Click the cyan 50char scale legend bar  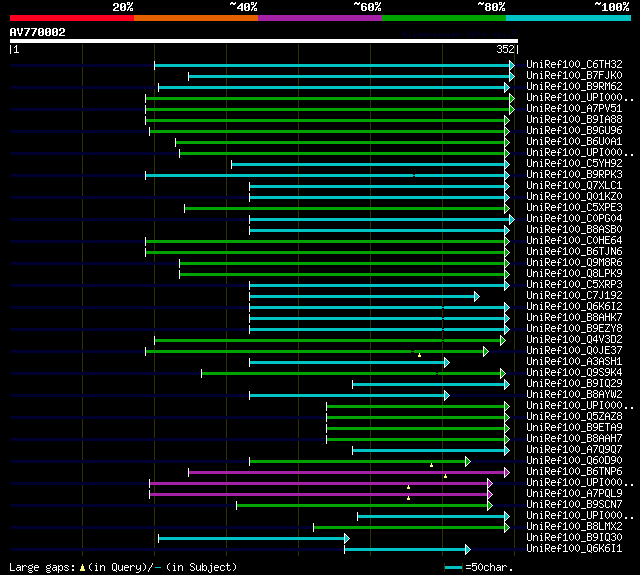point(453,568)
